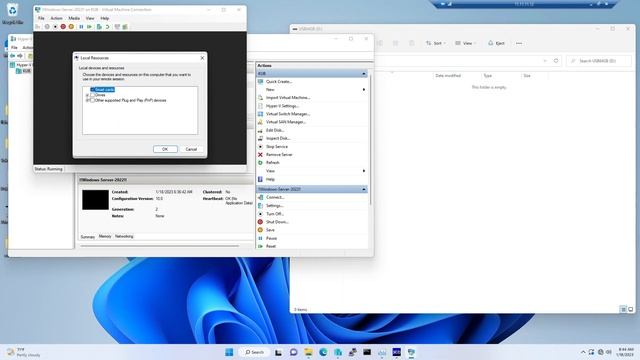Image resolution: width=640 pixels, height=360 pixels.
Task: Open Sort dropdown in File Explorer
Action: click(x=436, y=43)
